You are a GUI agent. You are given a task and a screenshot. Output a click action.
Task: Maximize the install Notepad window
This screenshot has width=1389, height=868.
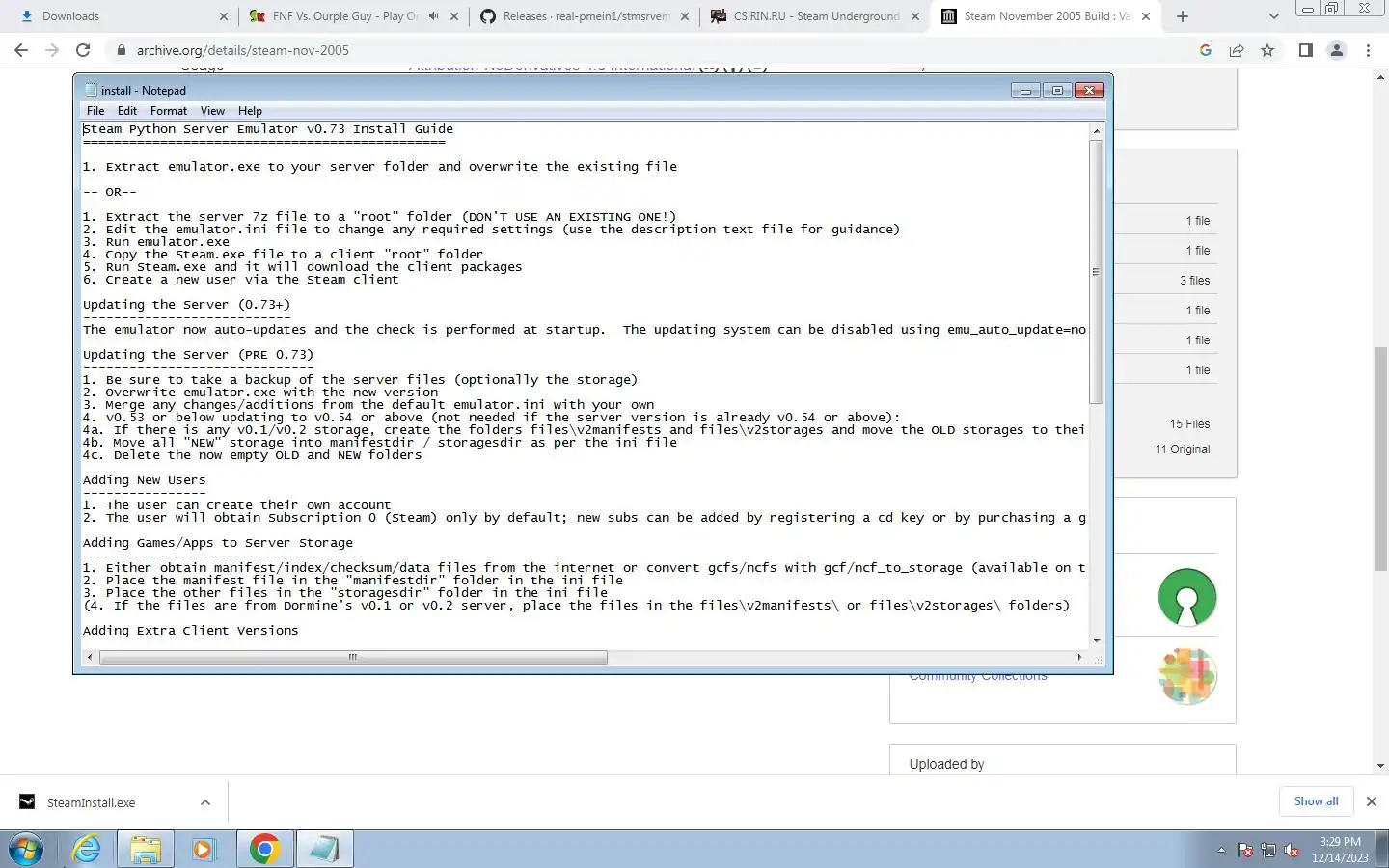coord(1057,91)
